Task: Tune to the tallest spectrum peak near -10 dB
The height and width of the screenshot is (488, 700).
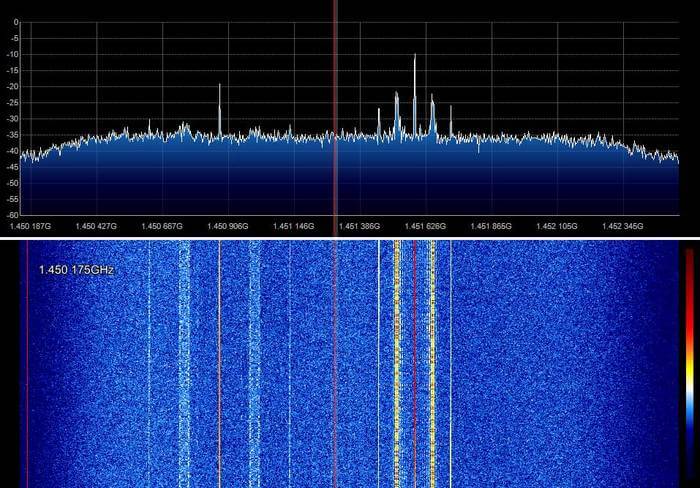Action: pos(415,94)
